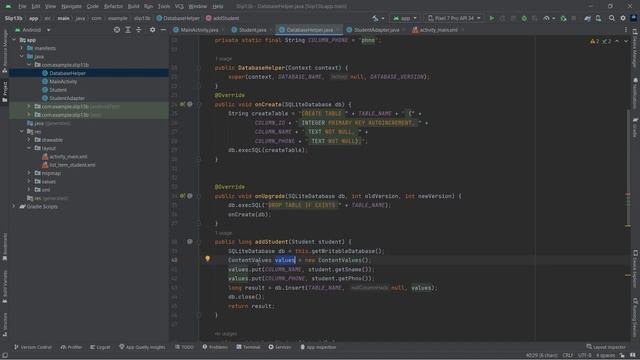Switch to MainActivity.java tab

(199, 30)
